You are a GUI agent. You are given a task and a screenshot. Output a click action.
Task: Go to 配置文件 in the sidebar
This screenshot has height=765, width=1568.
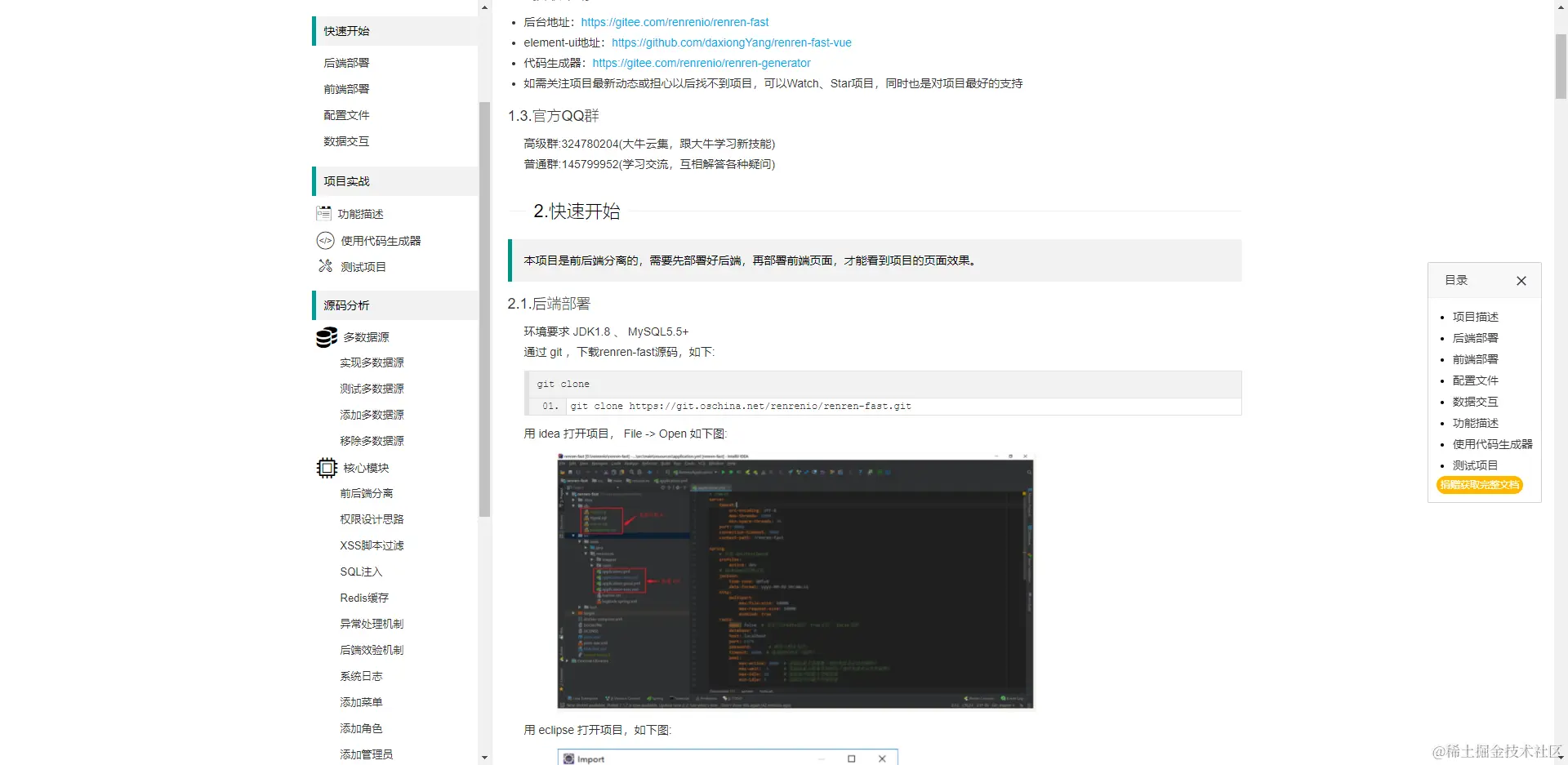point(346,115)
